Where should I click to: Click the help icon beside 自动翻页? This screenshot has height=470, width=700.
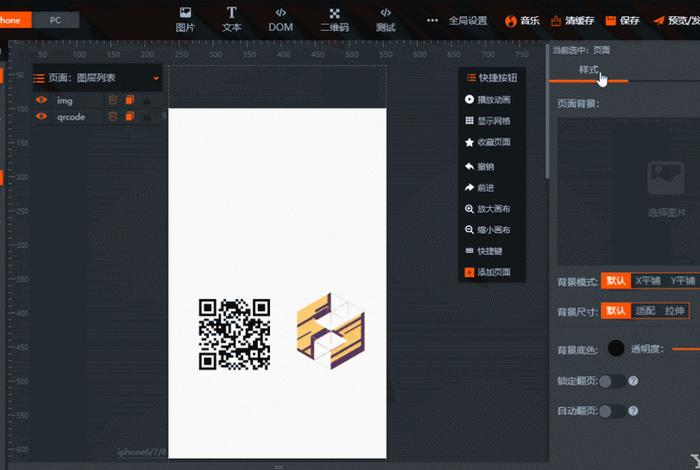coord(633,411)
